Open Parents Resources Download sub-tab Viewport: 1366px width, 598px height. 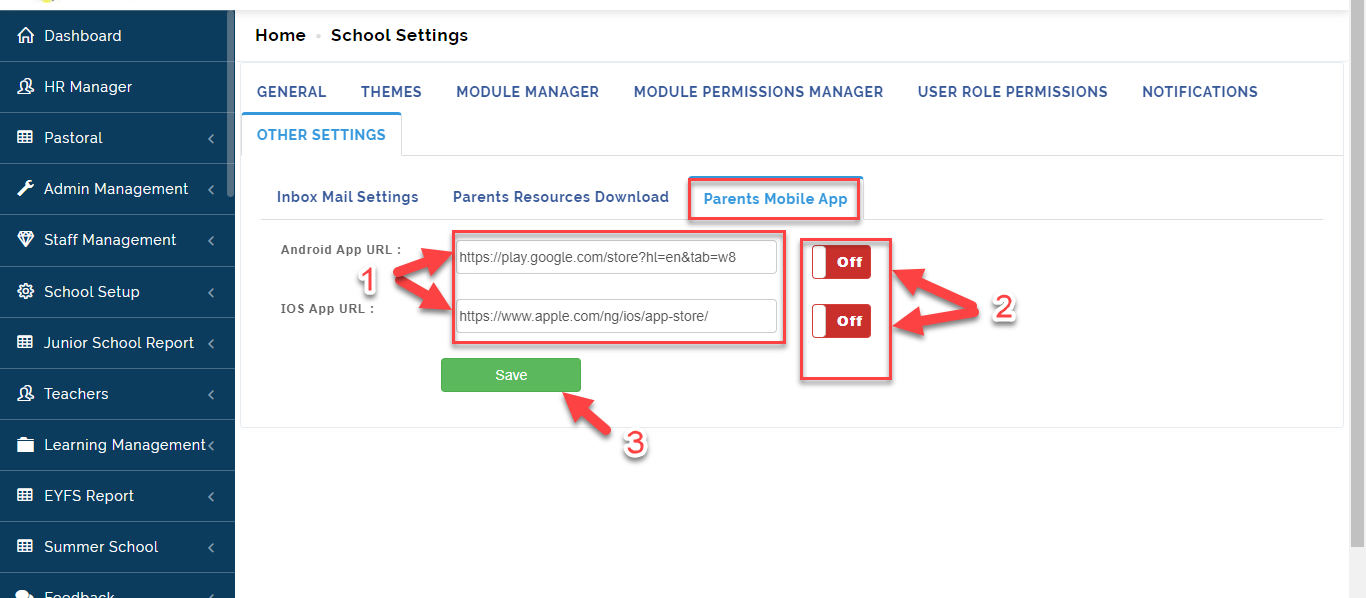click(561, 197)
